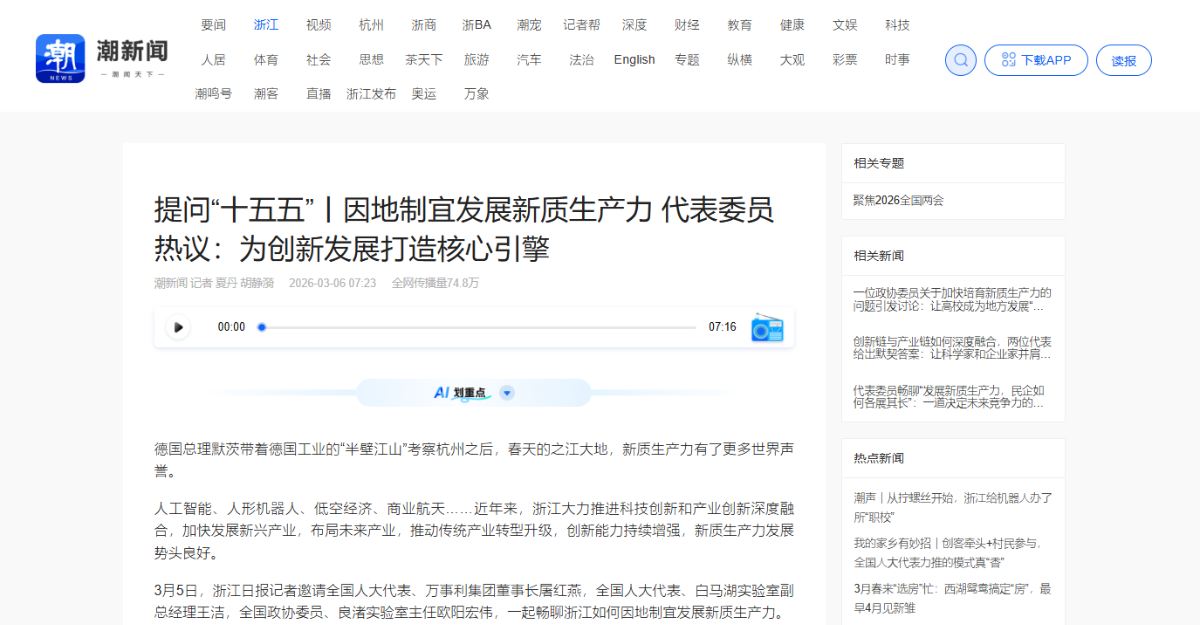Read the 创新链与产业链 related article
The image size is (1200, 625).
coord(951,348)
